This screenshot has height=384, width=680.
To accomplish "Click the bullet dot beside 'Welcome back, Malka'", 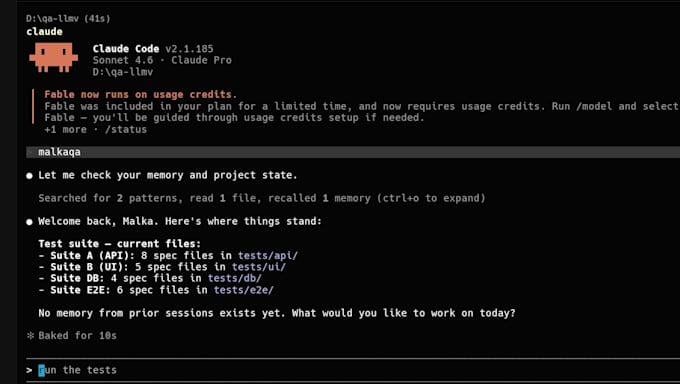I will 29,222.
